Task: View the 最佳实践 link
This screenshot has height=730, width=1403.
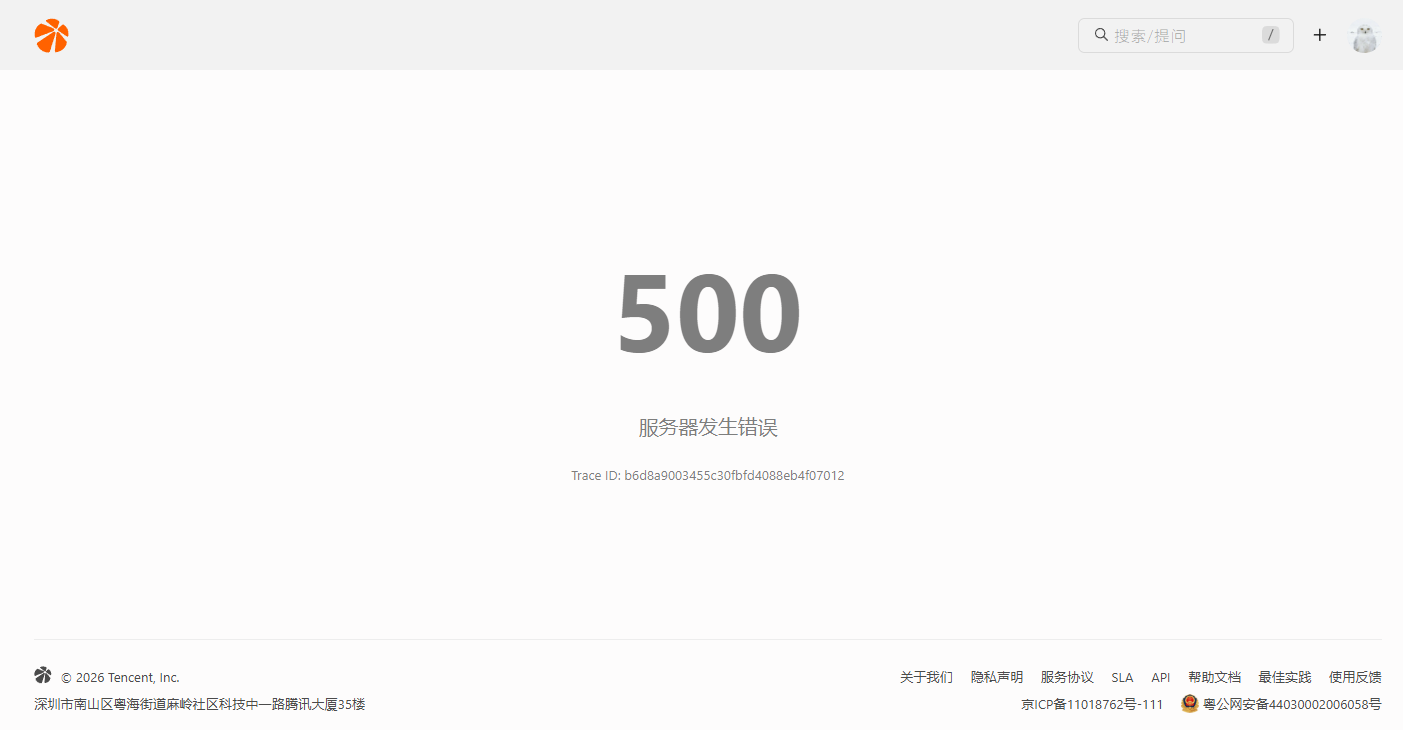Action: pyautogui.click(x=1284, y=677)
